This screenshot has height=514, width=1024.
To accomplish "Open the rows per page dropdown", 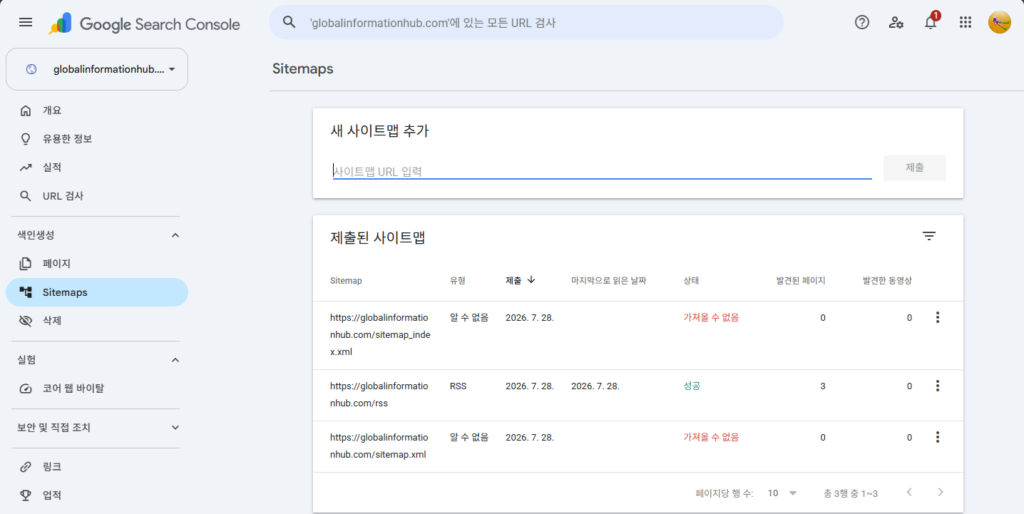I will pos(782,493).
